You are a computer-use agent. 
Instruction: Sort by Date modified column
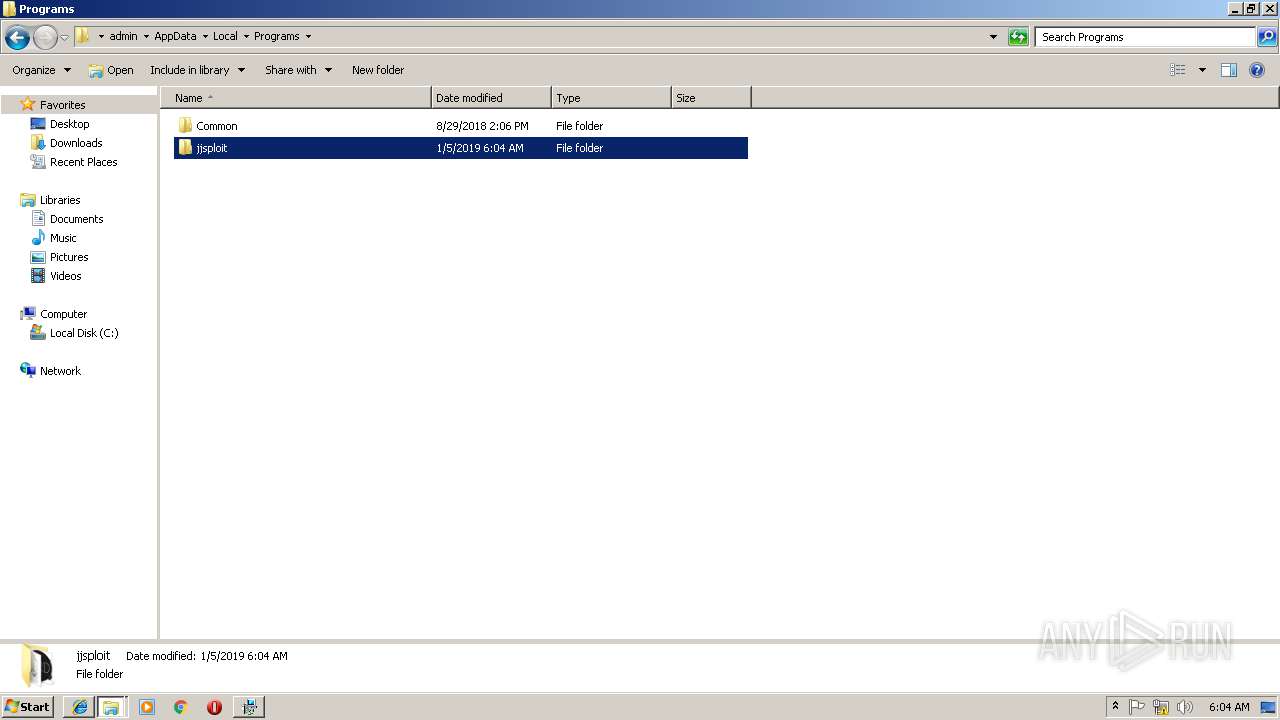coord(491,98)
